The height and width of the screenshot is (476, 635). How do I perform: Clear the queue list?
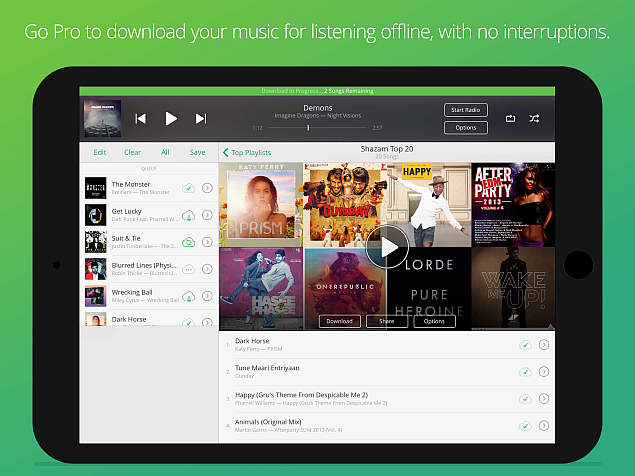click(132, 152)
